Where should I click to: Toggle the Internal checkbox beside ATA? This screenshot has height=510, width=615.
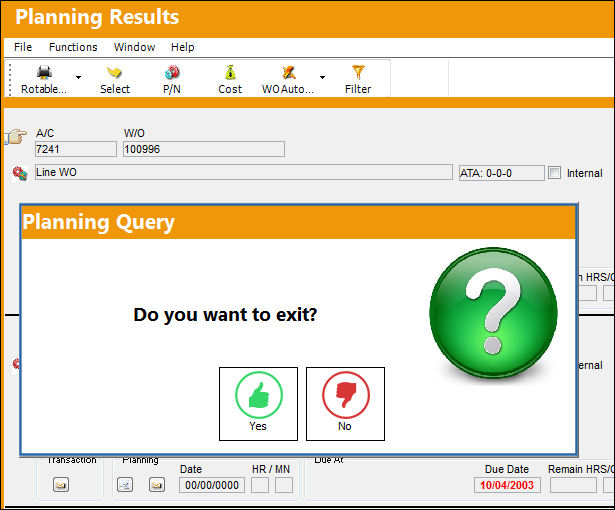click(x=554, y=173)
